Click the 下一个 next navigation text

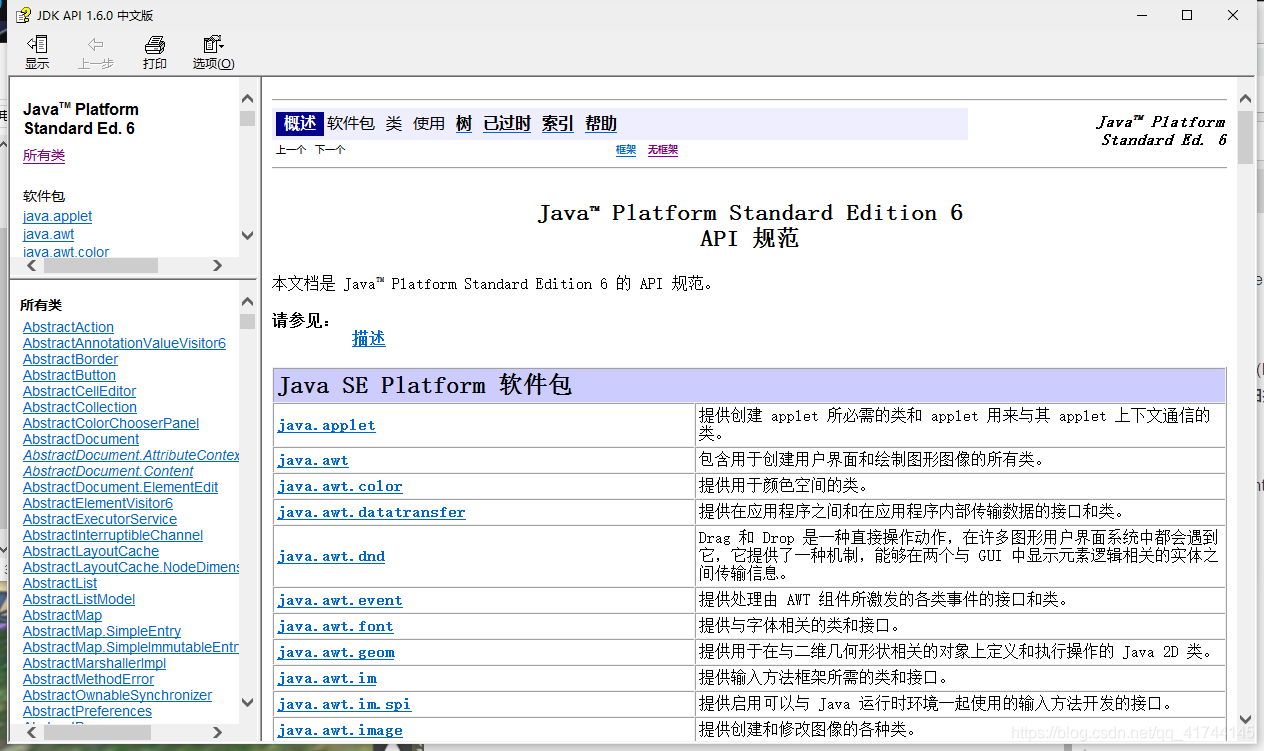(330, 150)
